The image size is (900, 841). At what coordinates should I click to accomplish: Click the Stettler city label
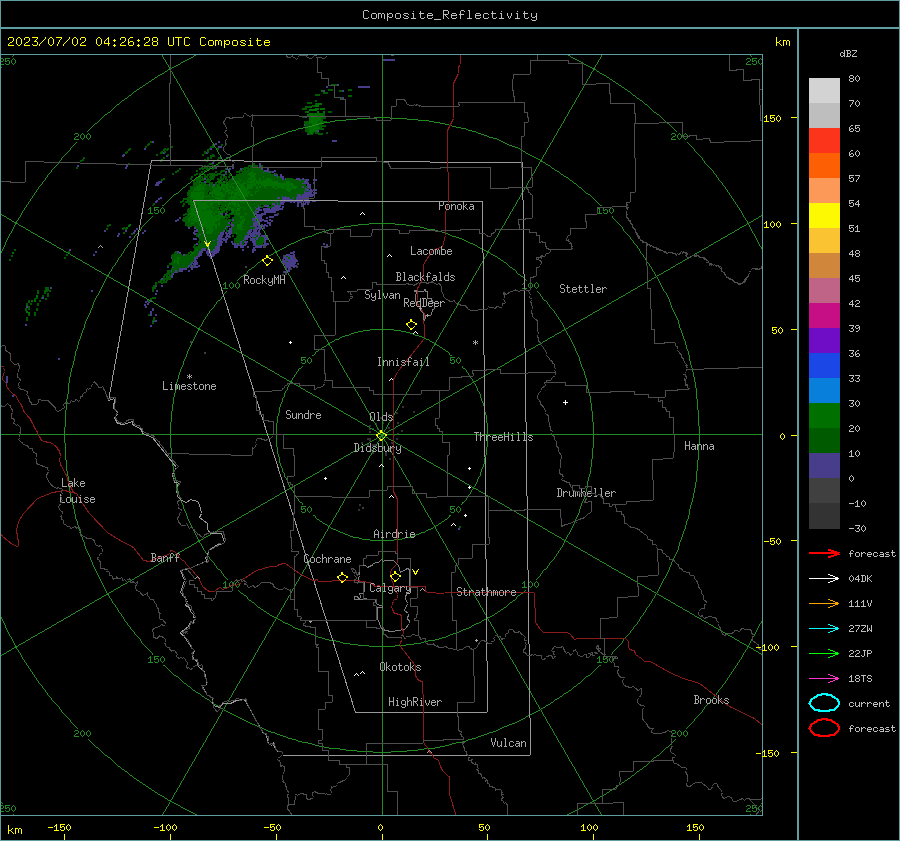pos(583,289)
